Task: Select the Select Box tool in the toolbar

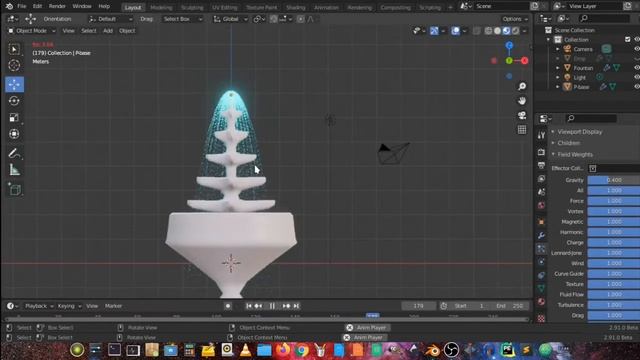Action: (14, 49)
